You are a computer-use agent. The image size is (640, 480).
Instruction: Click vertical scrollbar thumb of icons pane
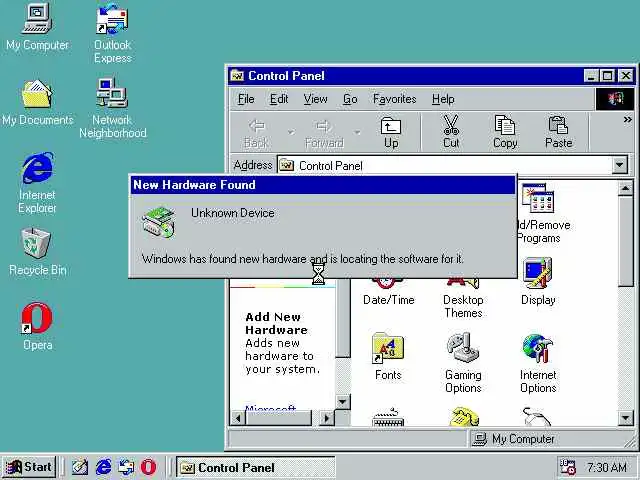[x=626, y=242]
